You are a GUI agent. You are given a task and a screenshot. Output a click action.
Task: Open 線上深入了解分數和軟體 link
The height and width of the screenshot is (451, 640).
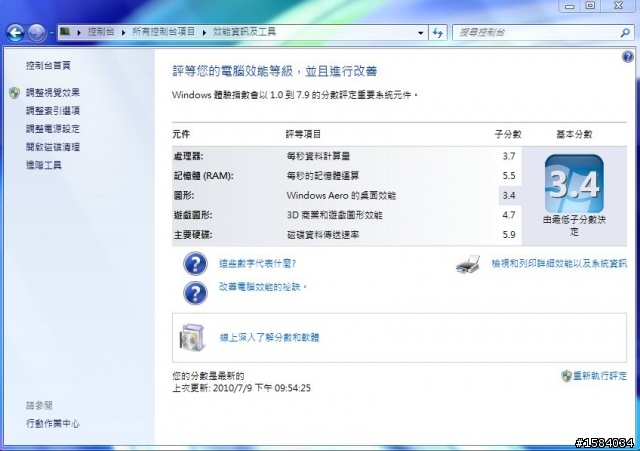pyautogui.click(x=269, y=338)
